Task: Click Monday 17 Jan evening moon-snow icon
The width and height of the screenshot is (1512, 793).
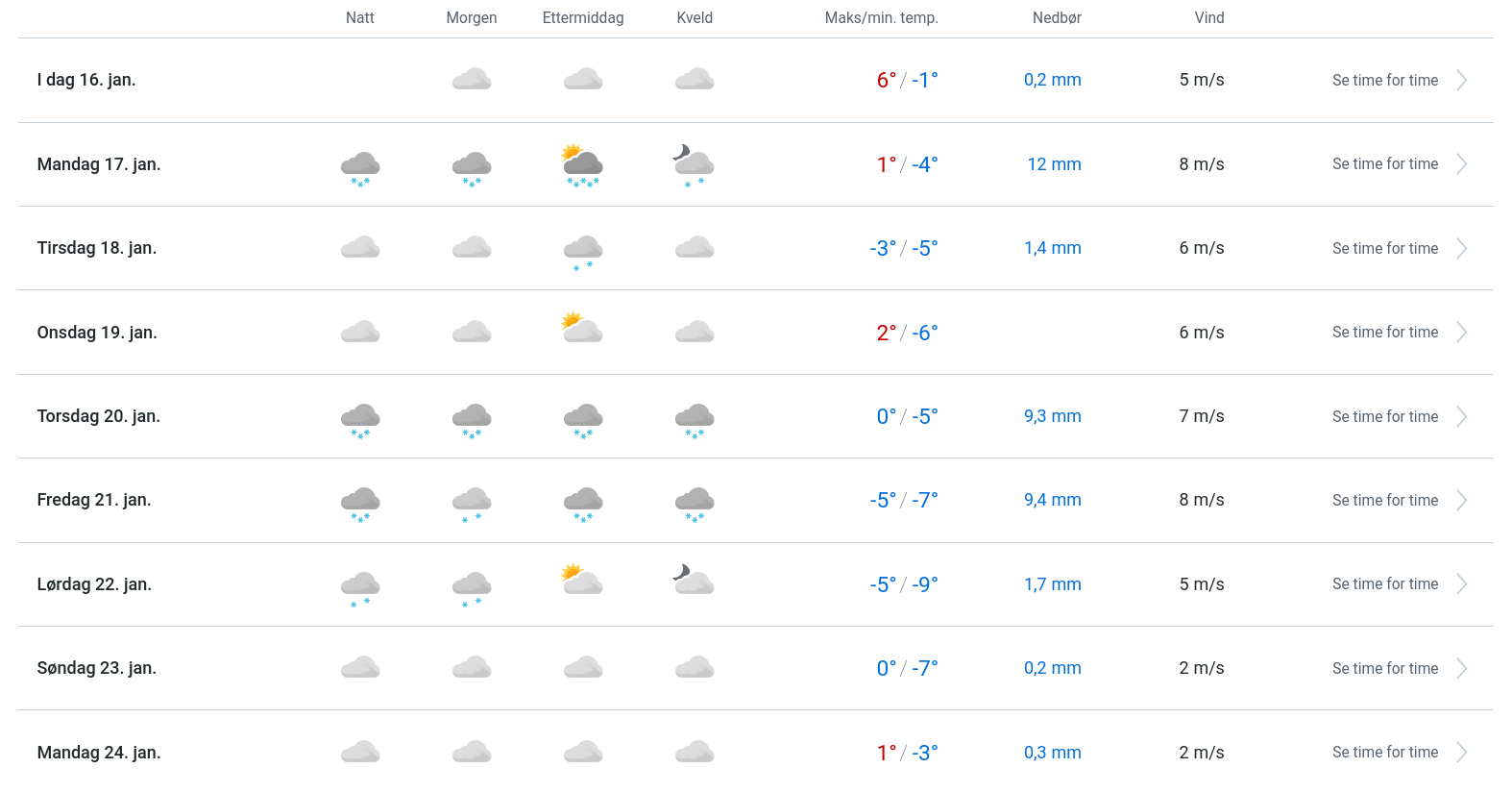Action: click(694, 164)
